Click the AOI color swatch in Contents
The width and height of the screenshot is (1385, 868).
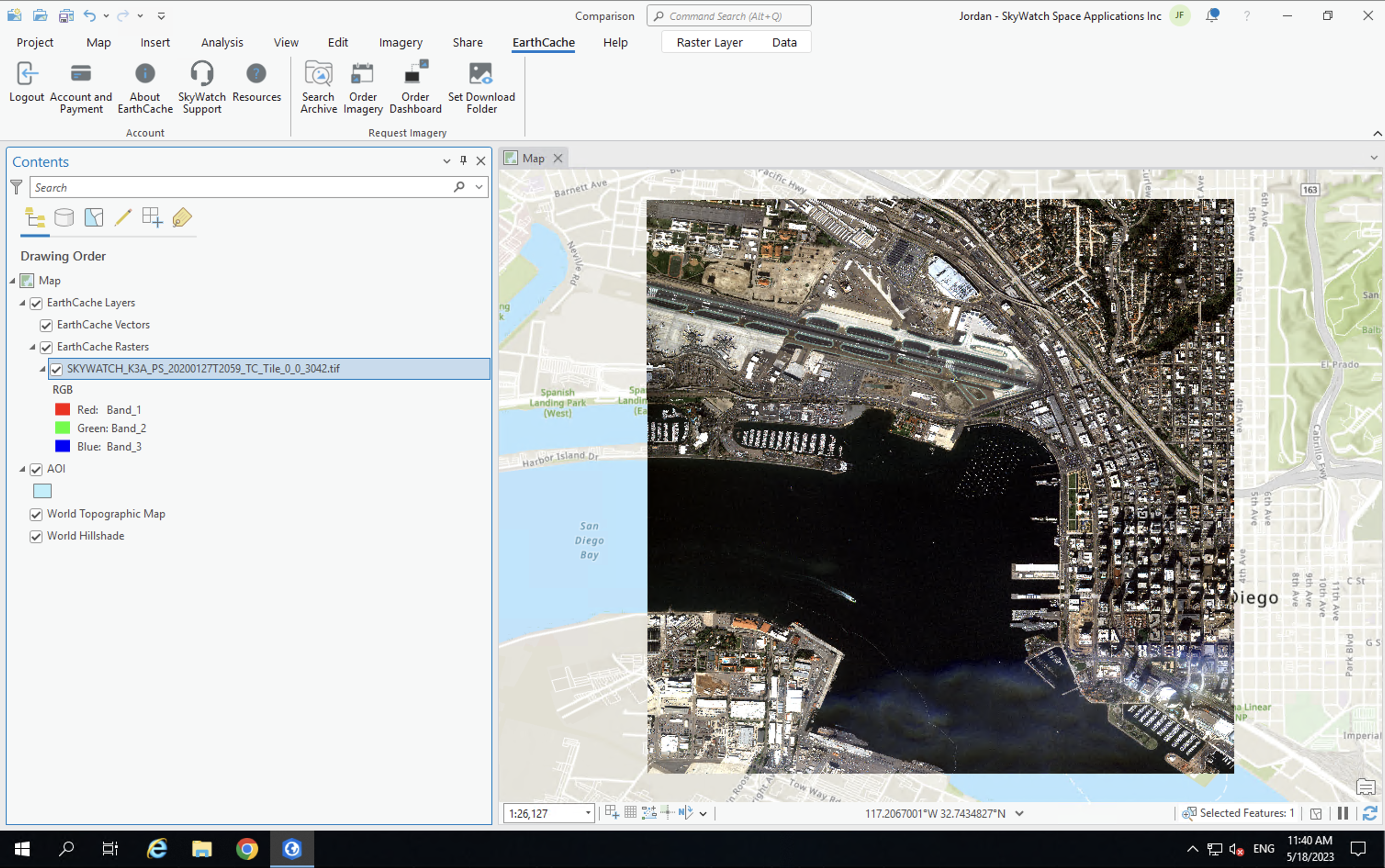click(42, 490)
